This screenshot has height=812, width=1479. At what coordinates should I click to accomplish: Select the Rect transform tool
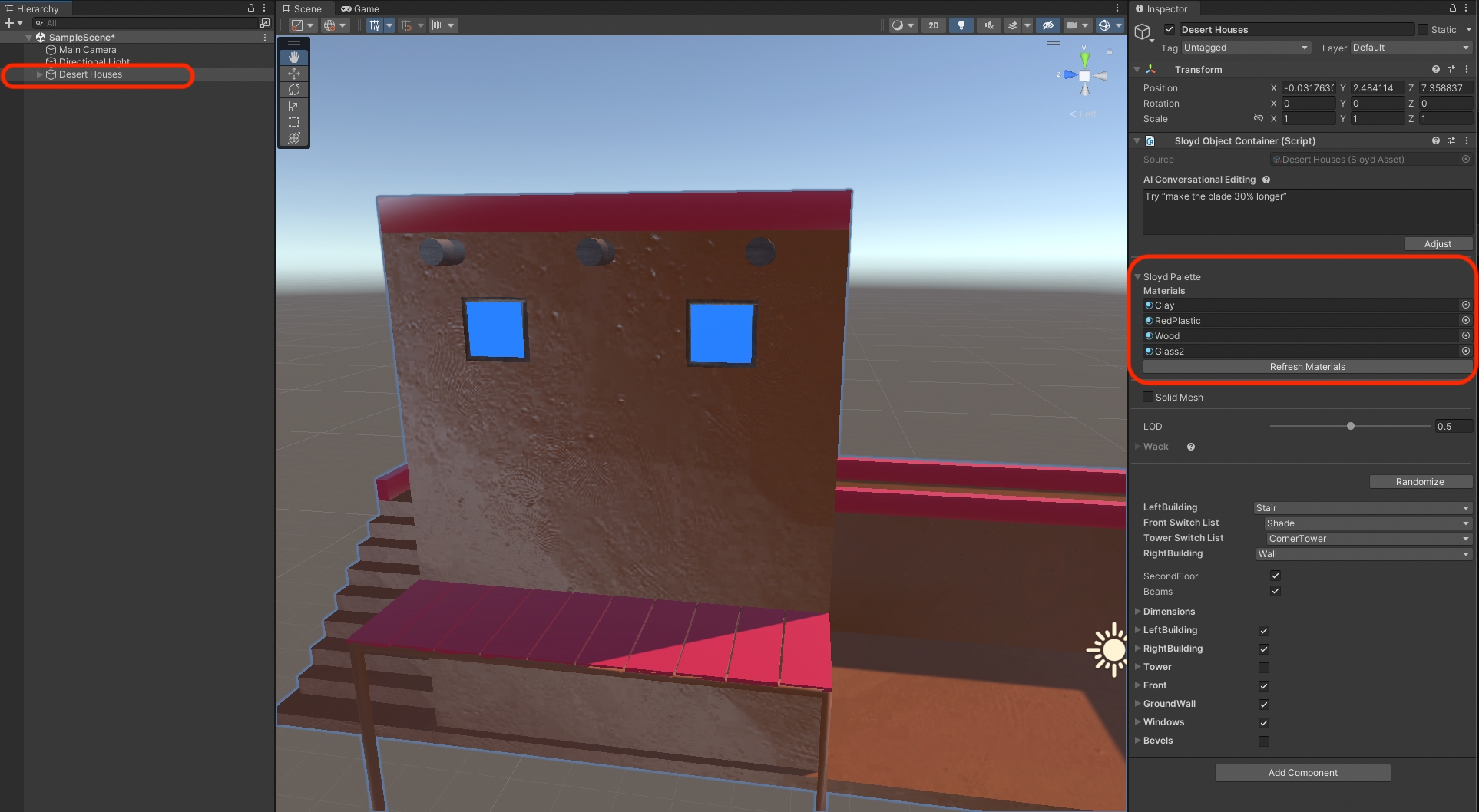(293, 122)
